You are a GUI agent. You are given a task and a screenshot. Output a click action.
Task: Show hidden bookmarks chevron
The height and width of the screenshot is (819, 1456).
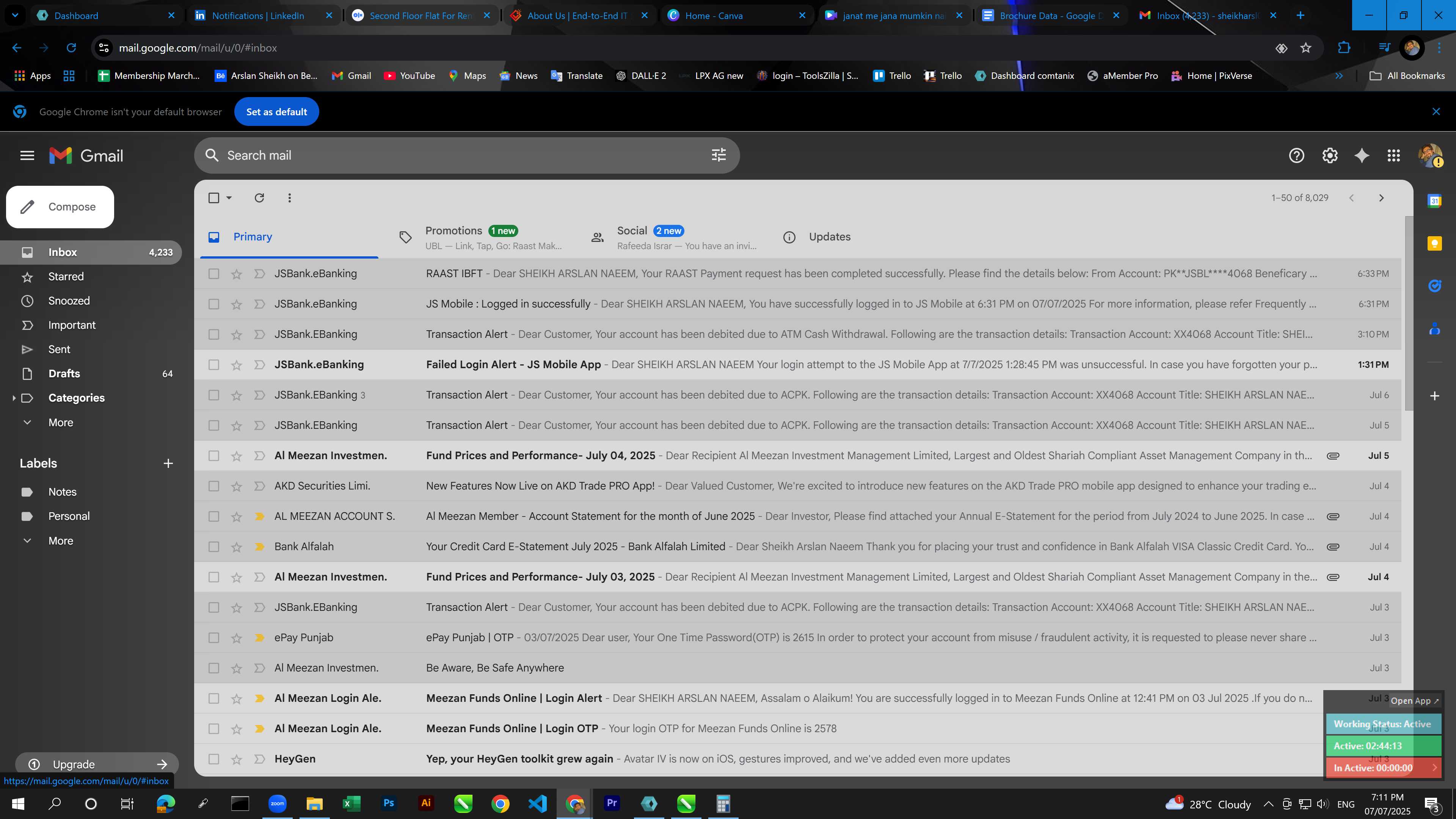tap(1339, 76)
